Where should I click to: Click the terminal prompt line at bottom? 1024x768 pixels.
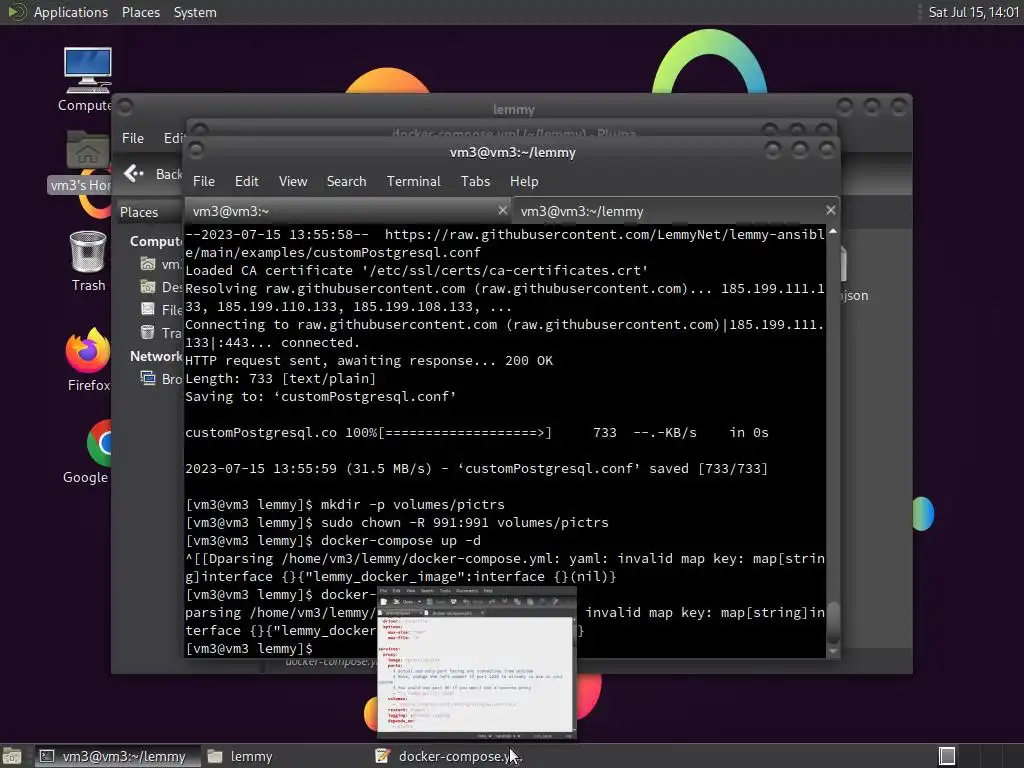pos(250,648)
